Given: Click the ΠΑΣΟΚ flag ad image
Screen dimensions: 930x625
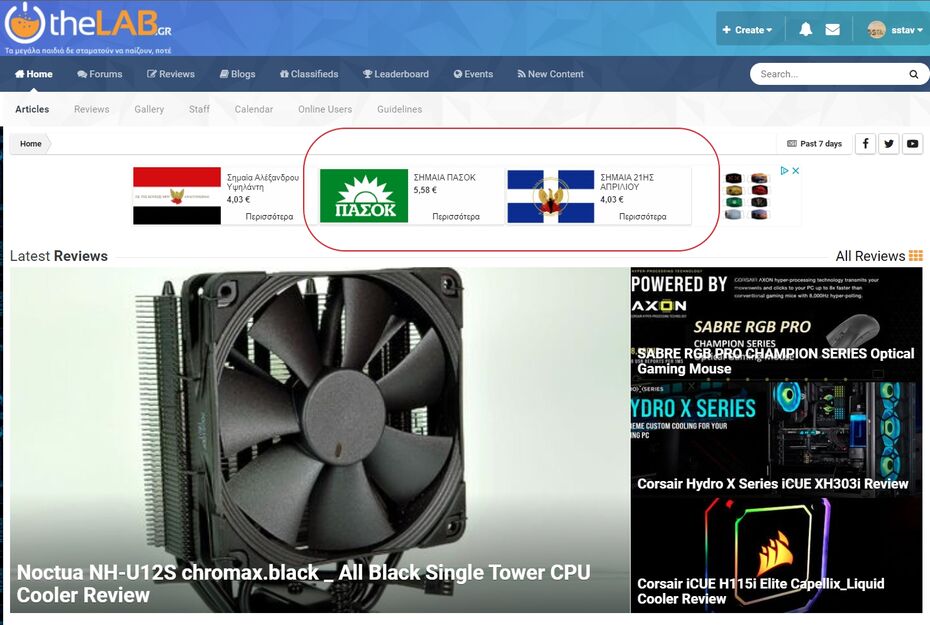Looking at the screenshot, I should click(364, 196).
